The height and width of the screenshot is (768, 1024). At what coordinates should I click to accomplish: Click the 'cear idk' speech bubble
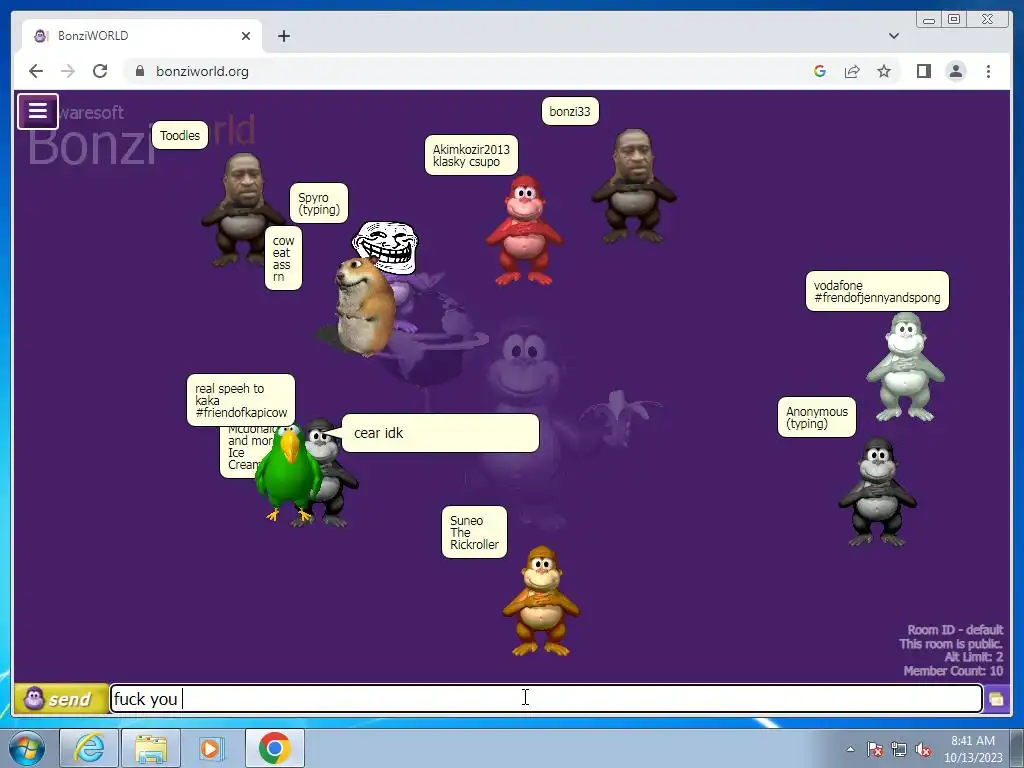click(x=440, y=433)
